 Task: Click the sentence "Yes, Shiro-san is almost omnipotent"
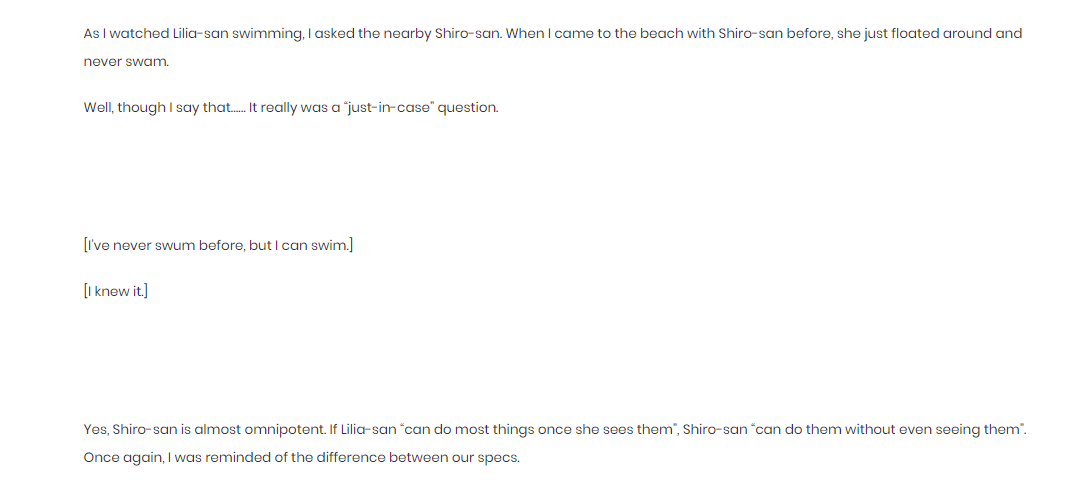(205, 429)
